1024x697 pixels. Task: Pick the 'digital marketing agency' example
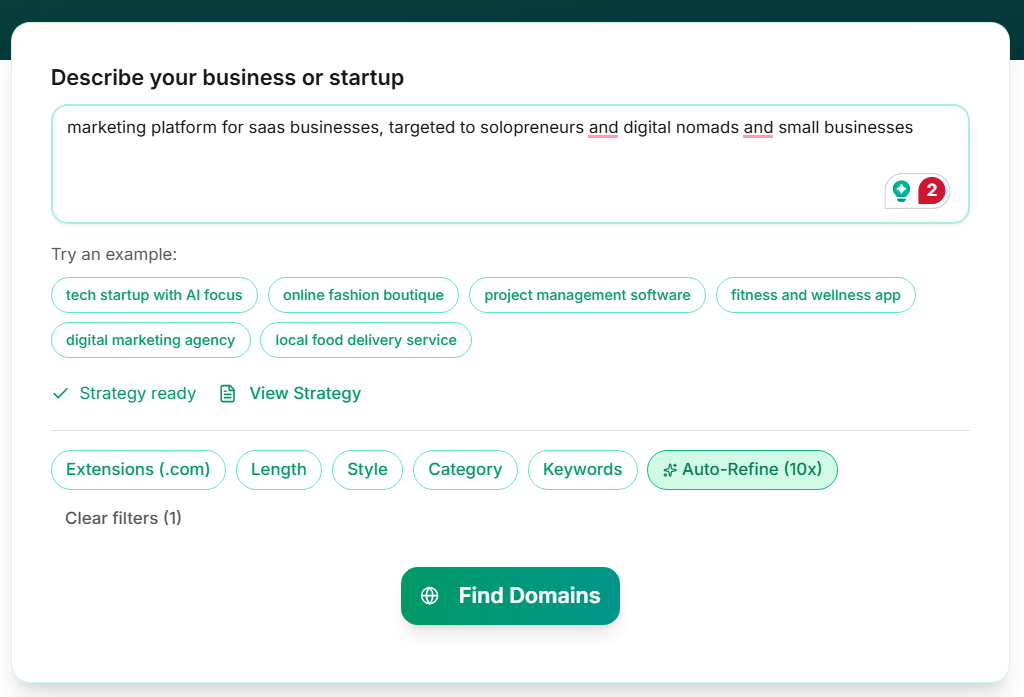click(150, 340)
